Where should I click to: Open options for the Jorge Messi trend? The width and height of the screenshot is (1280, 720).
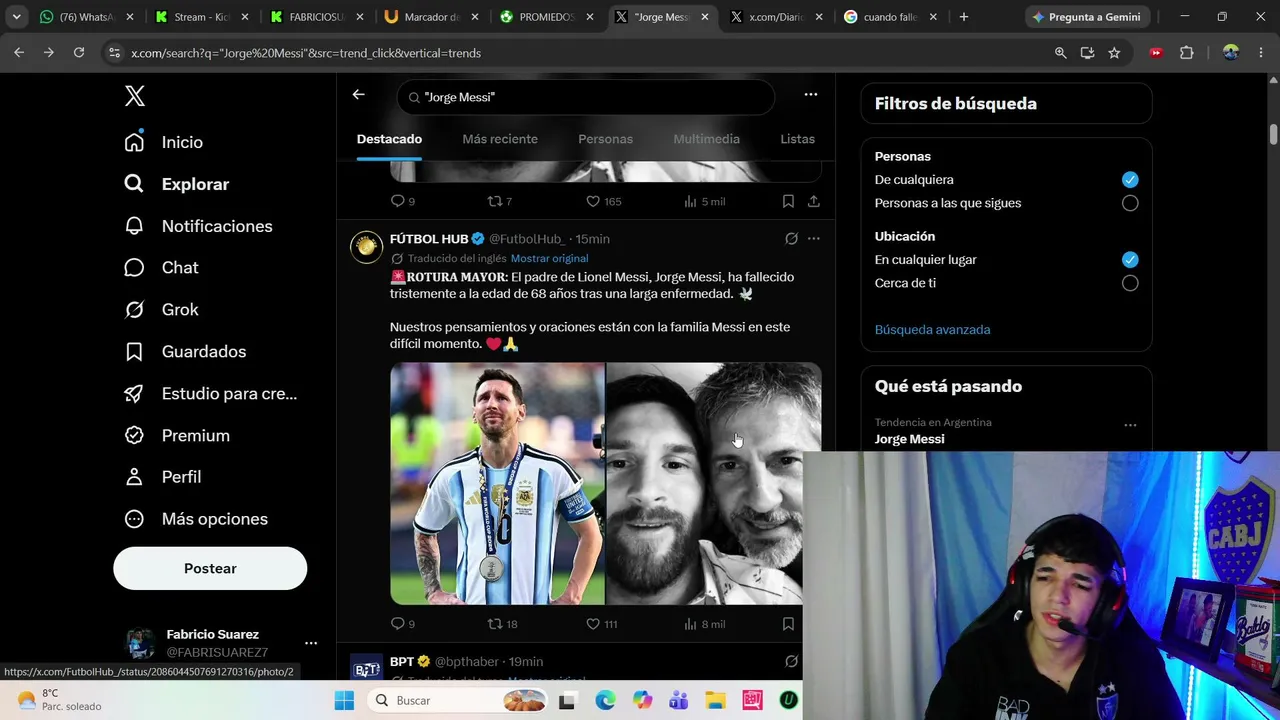[x=1130, y=426]
